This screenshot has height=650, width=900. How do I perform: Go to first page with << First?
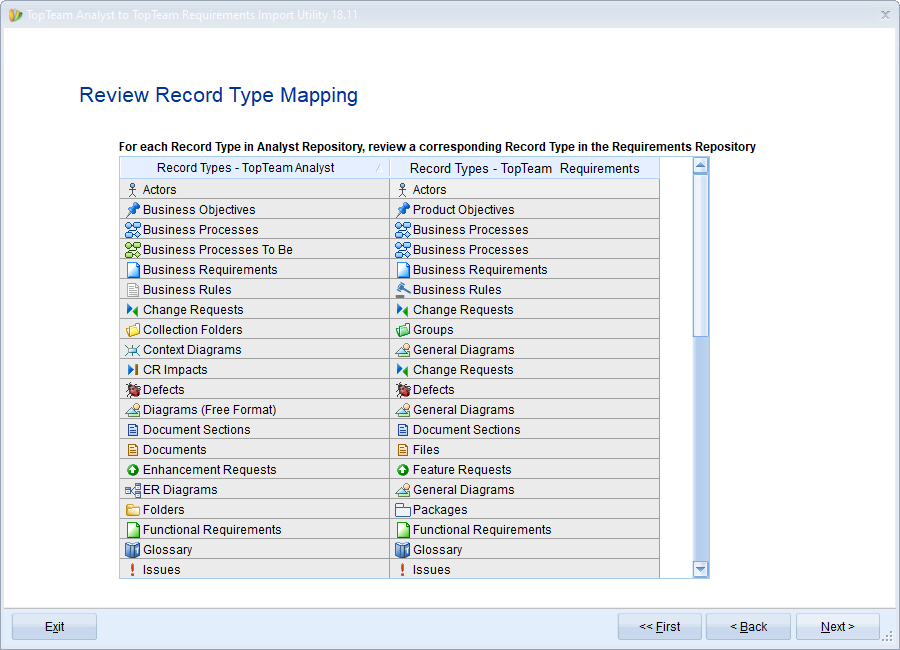coord(660,626)
